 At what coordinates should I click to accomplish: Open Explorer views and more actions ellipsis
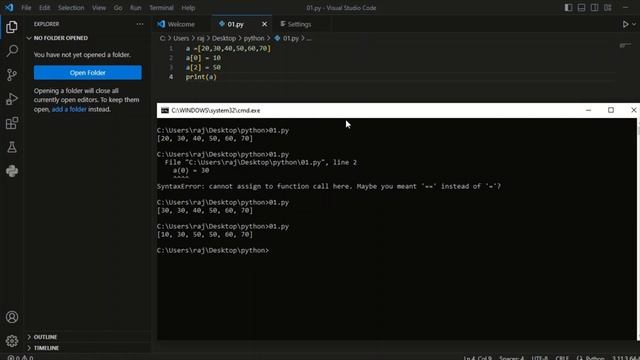[140, 24]
